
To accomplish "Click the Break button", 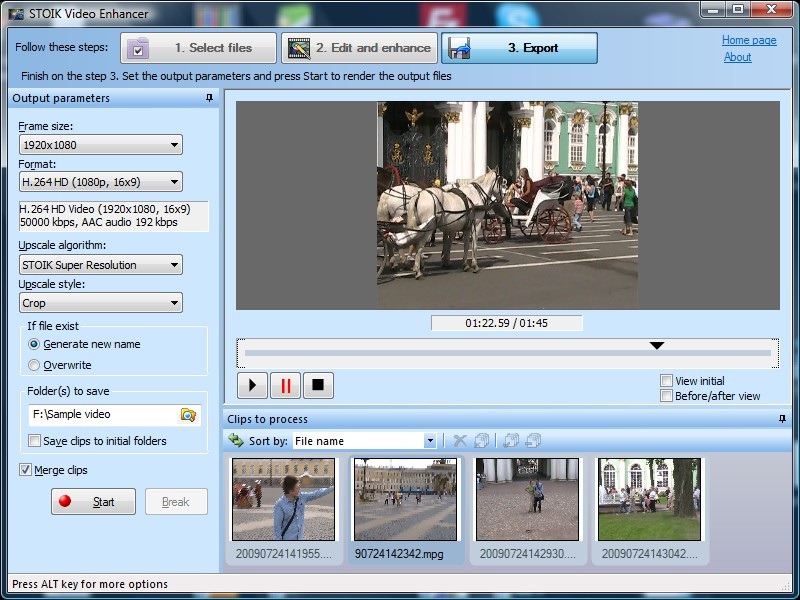I will pyautogui.click(x=176, y=502).
